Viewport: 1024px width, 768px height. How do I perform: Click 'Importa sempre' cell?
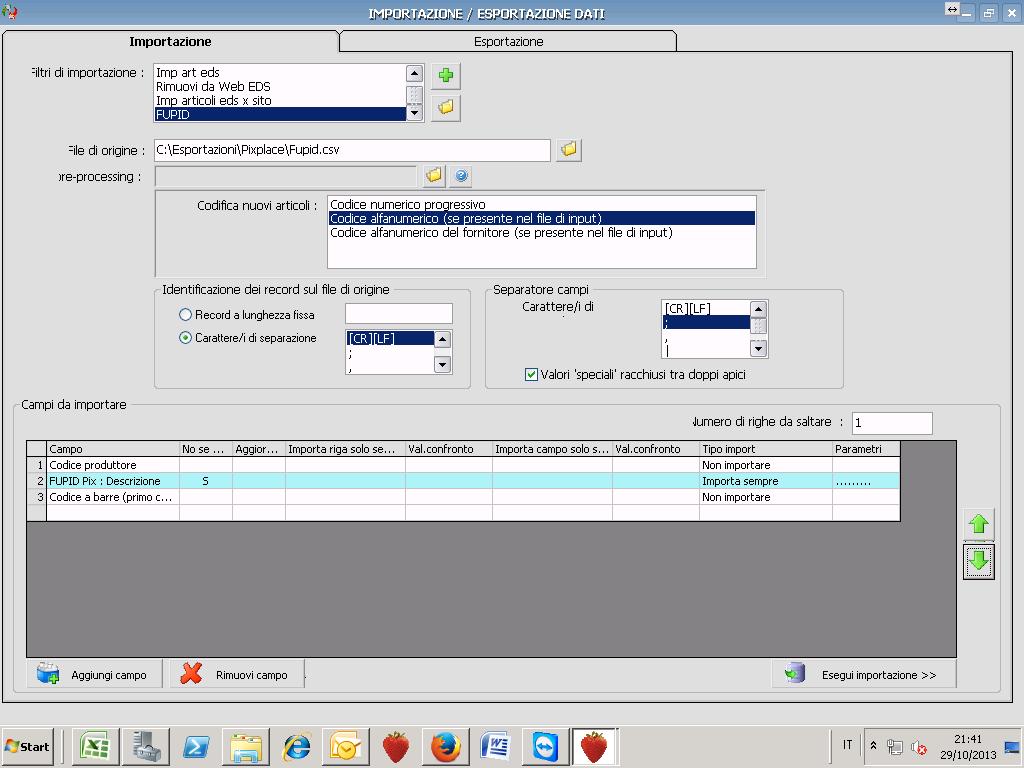[x=766, y=481]
